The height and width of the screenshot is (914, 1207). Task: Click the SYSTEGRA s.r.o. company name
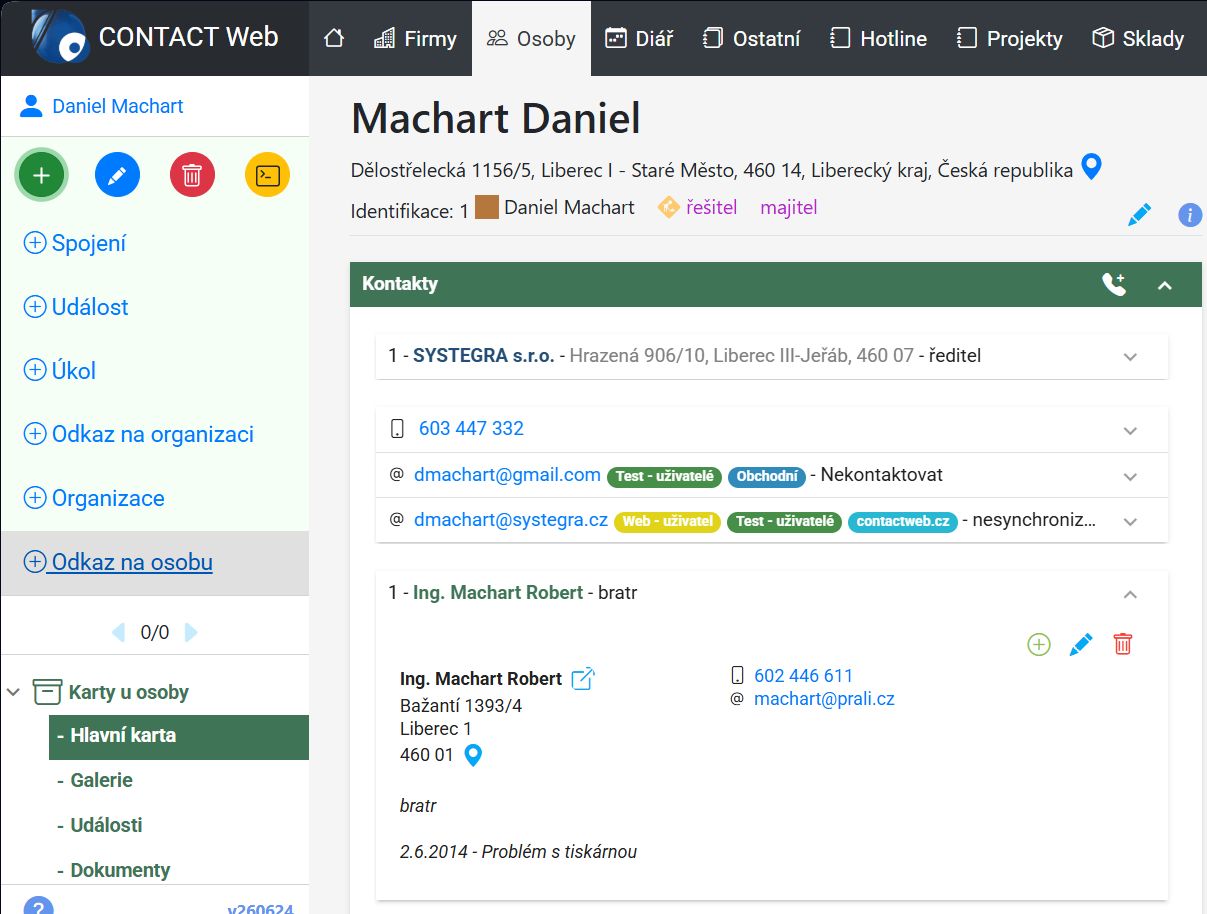click(x=483, y=355)
